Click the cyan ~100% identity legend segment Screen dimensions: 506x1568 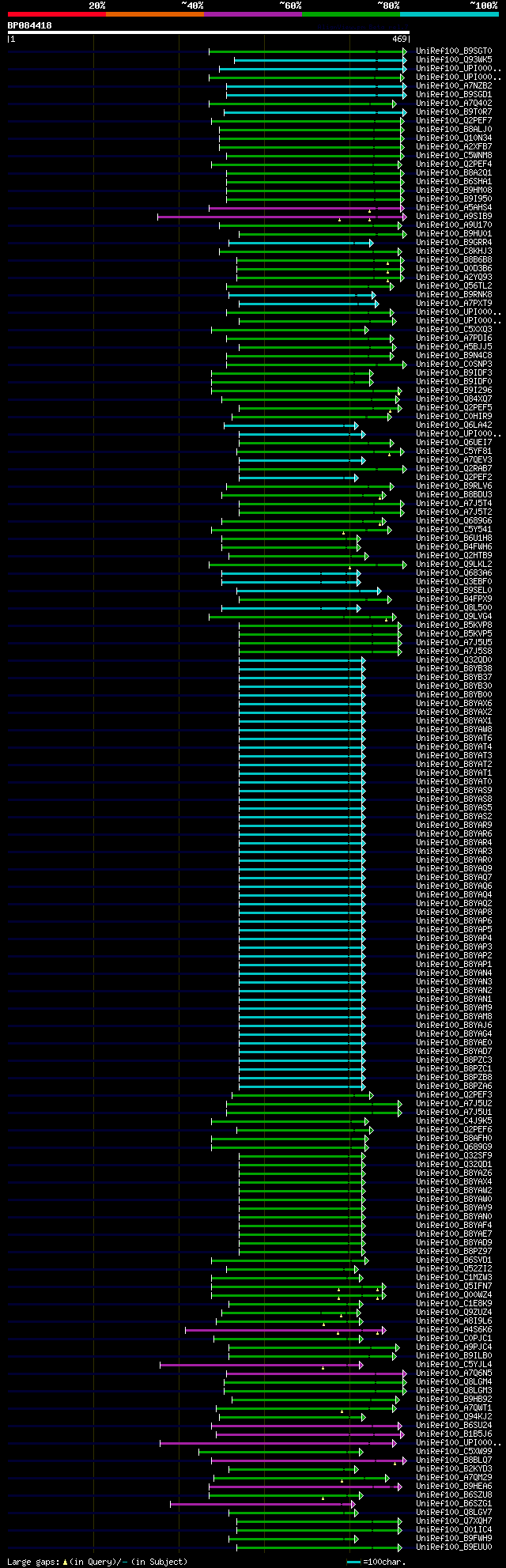(x=448, y=13)
